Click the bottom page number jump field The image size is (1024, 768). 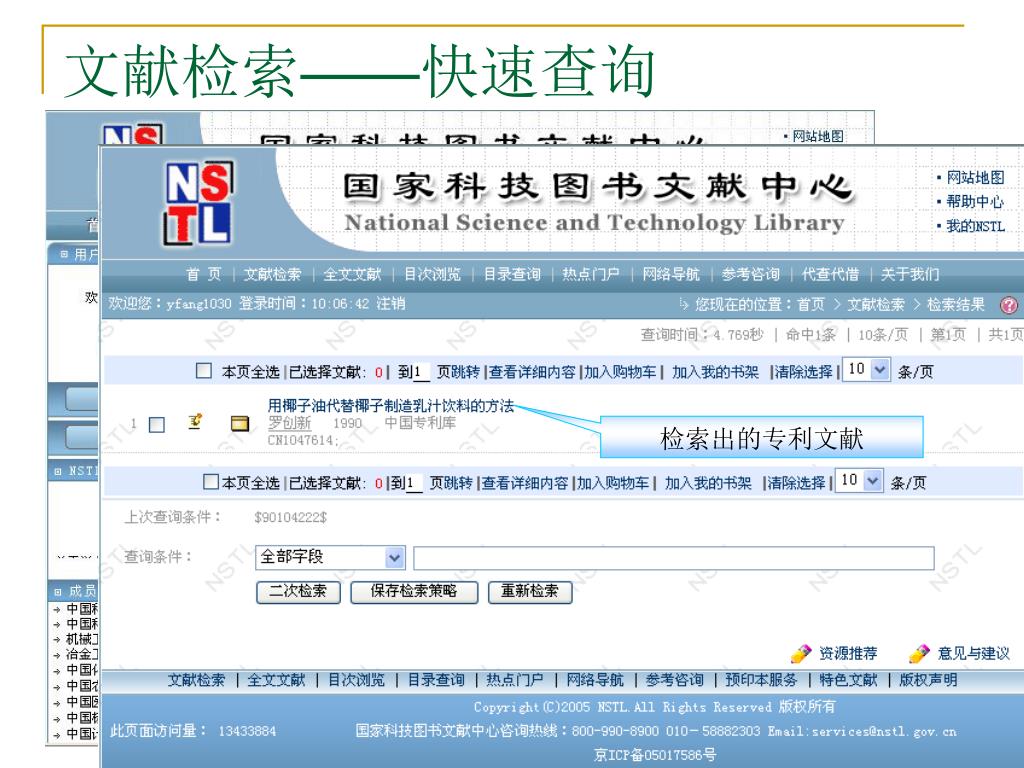coord(414,483)
